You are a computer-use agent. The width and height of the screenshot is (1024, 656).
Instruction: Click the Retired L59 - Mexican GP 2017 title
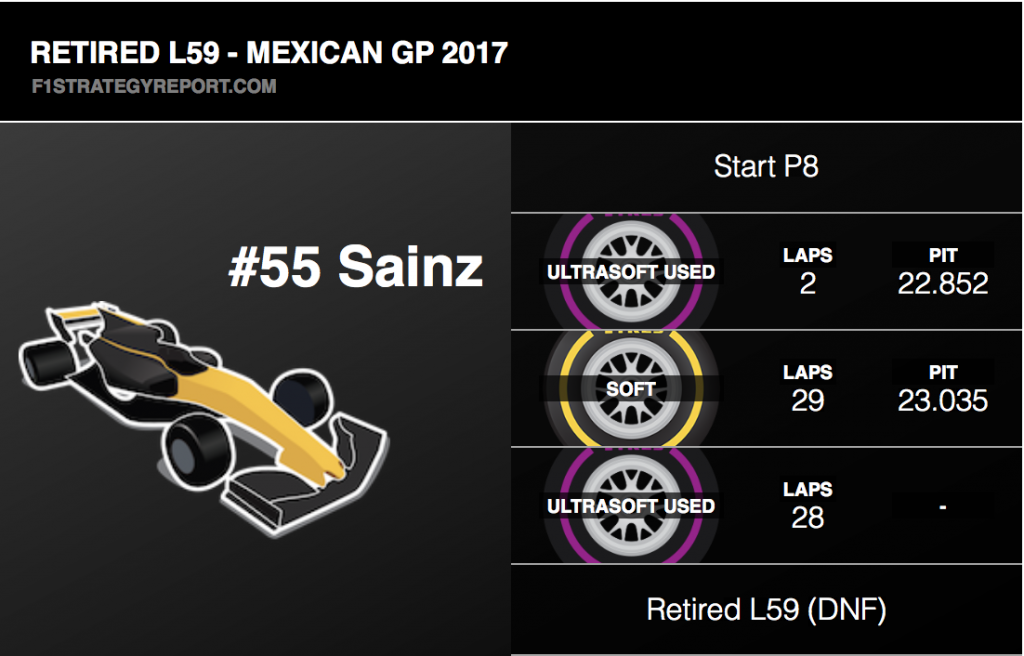coord(269,53)
